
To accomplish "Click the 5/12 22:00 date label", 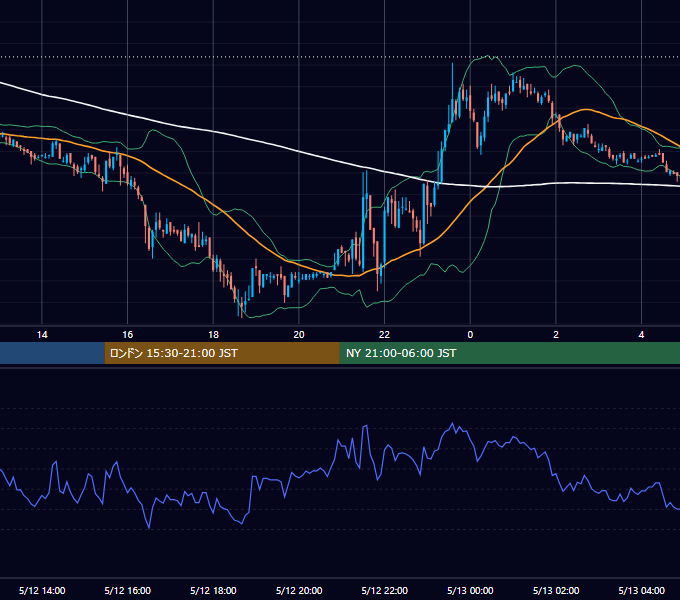I will (385, 590).
